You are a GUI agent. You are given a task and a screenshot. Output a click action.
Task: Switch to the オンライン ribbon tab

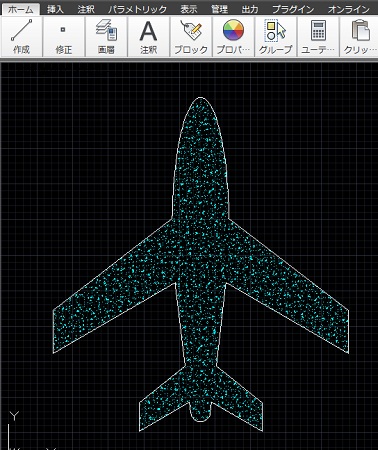pos(348,9)
